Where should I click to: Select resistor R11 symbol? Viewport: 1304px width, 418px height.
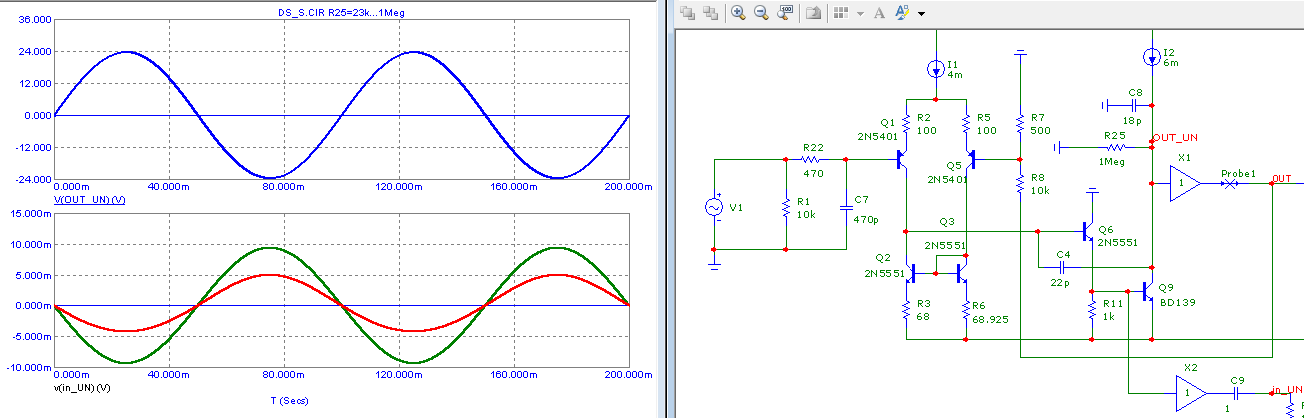point(1092,310)
